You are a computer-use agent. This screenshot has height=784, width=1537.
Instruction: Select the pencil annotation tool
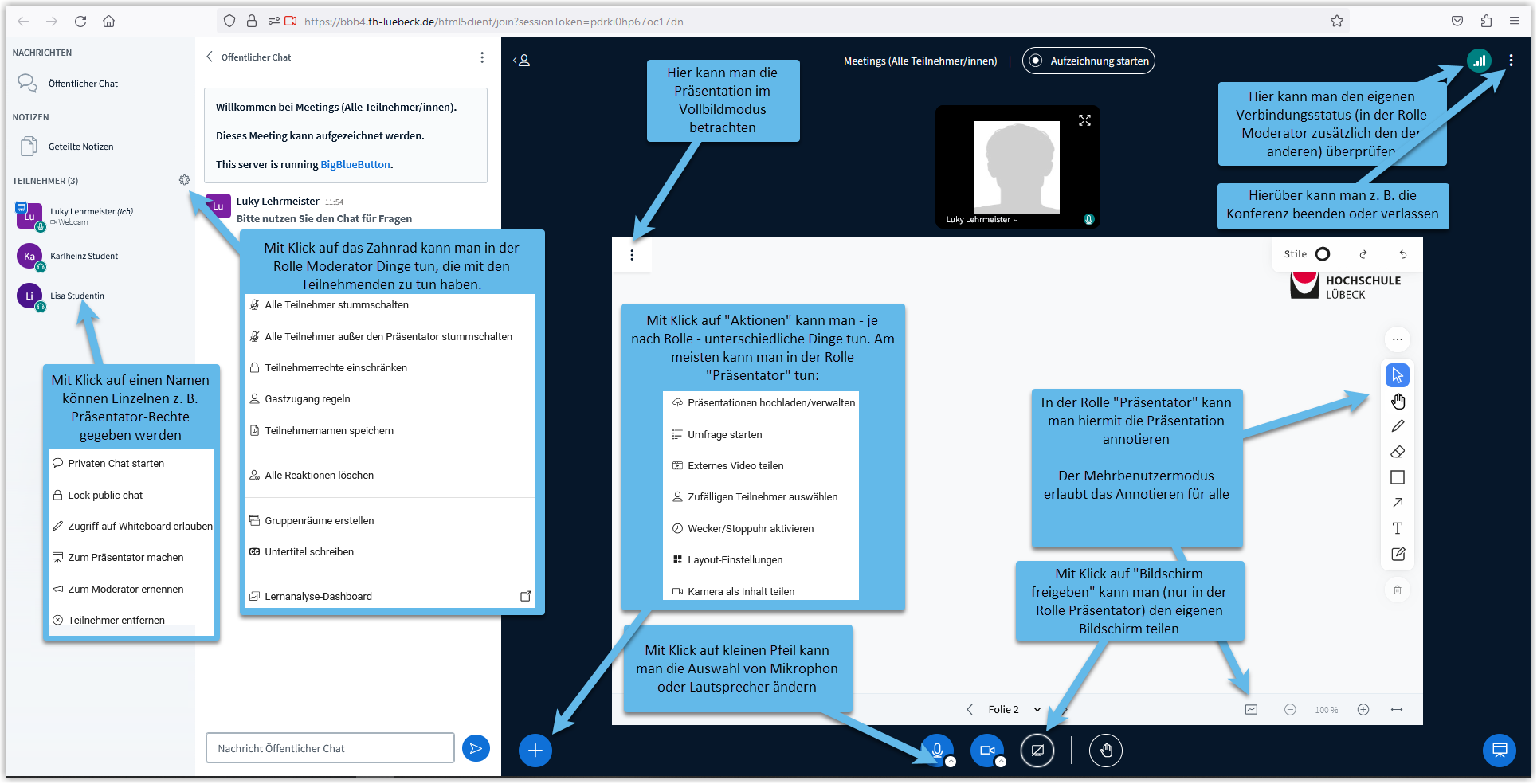pos(1398,426)
